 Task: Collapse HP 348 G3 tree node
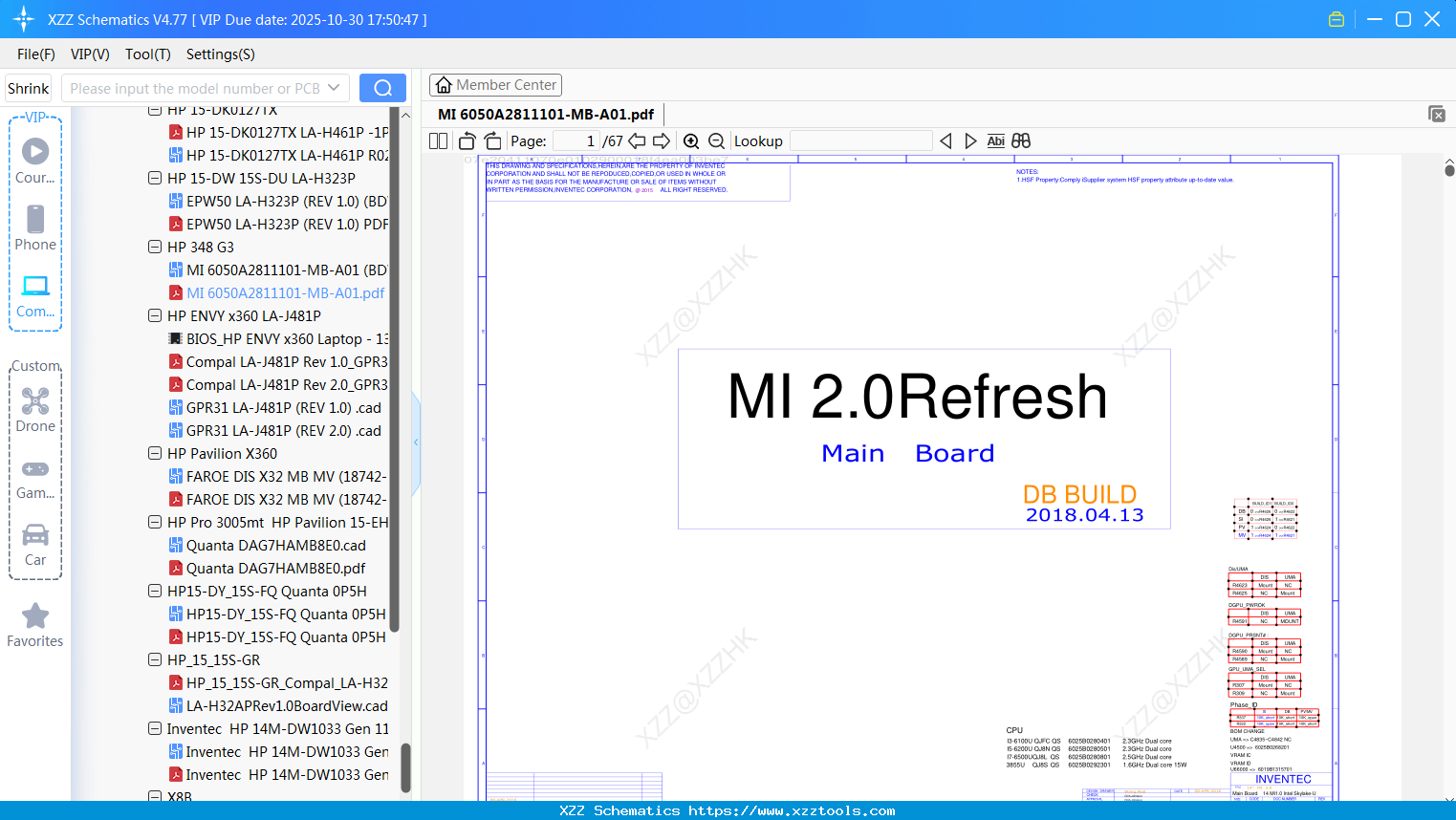pyautogui.click(x=155, y=247)
